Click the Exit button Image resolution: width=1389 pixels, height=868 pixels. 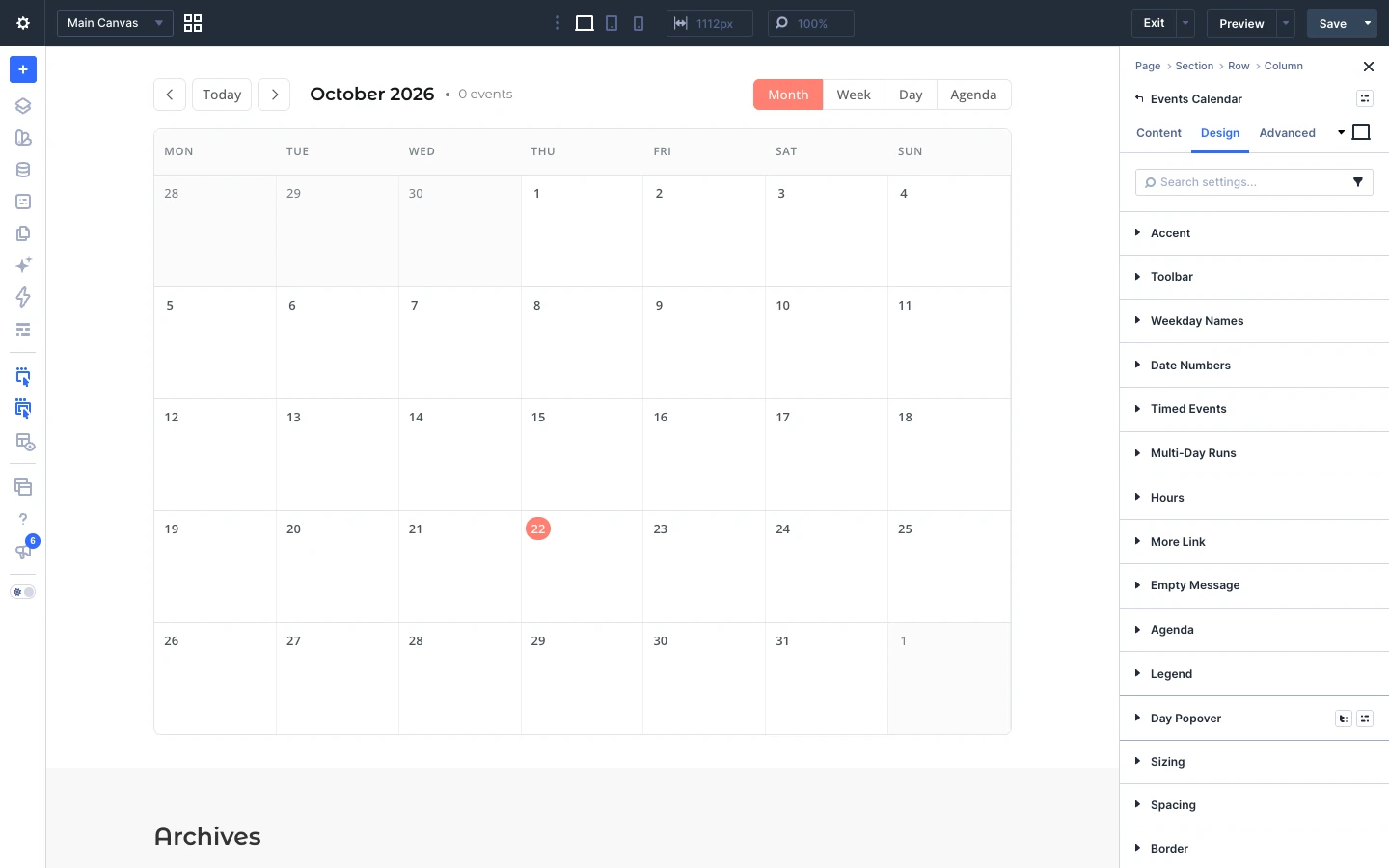coord(1154,23)
